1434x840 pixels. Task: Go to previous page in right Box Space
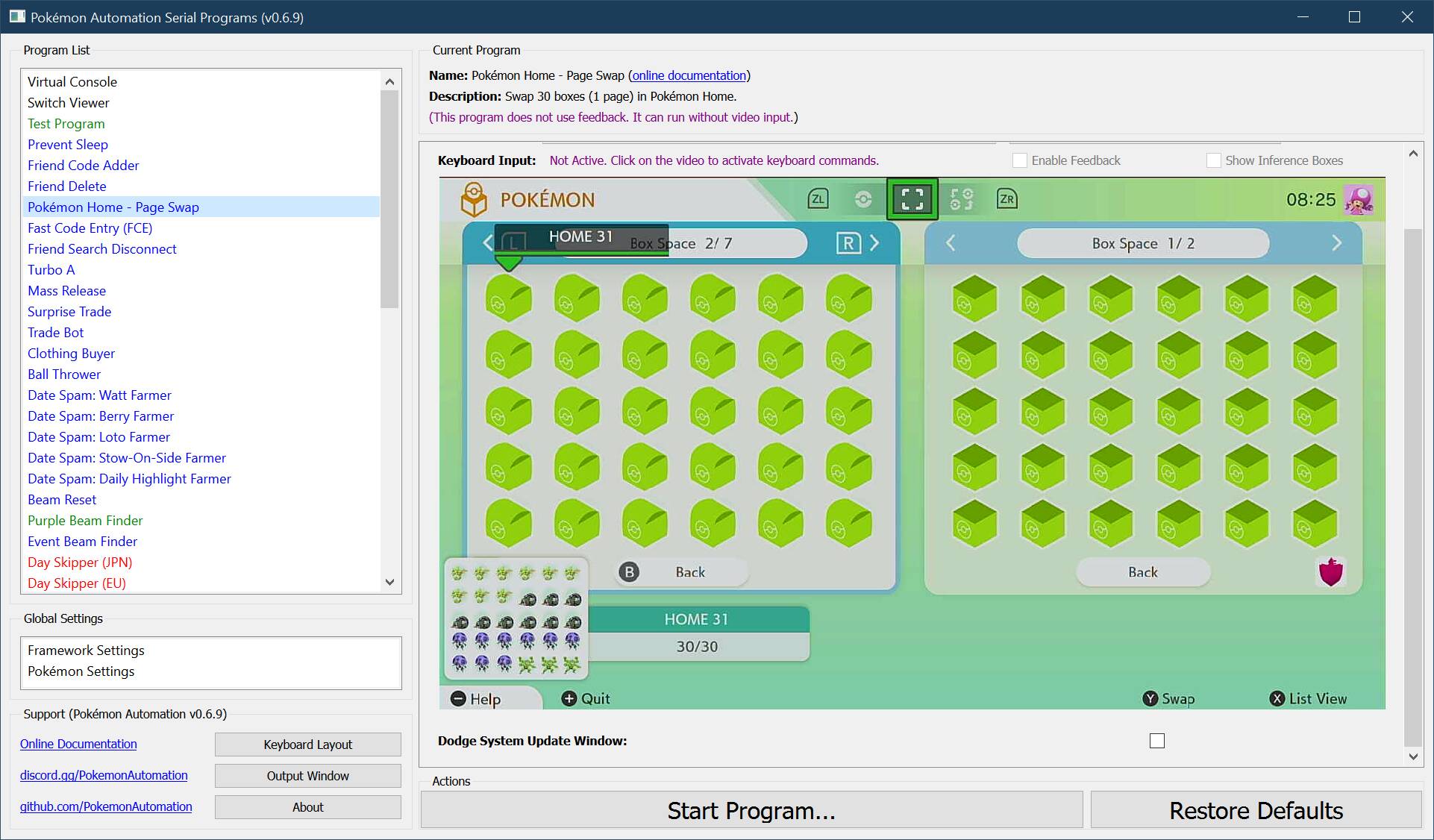[951, 243]
